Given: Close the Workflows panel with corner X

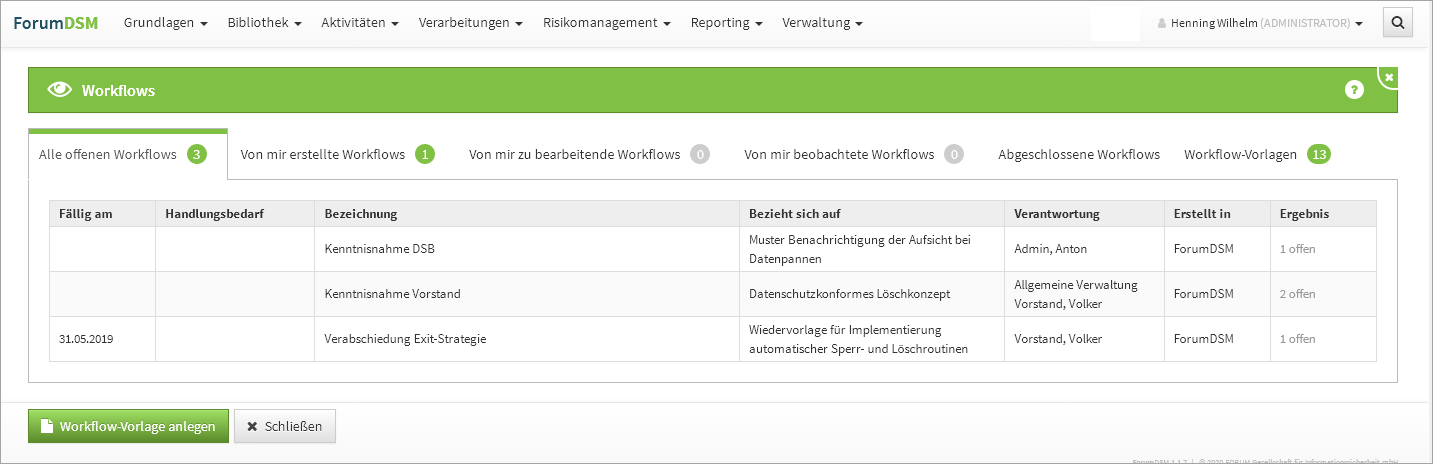Looking at the screenshot, I should point(1389,77).
